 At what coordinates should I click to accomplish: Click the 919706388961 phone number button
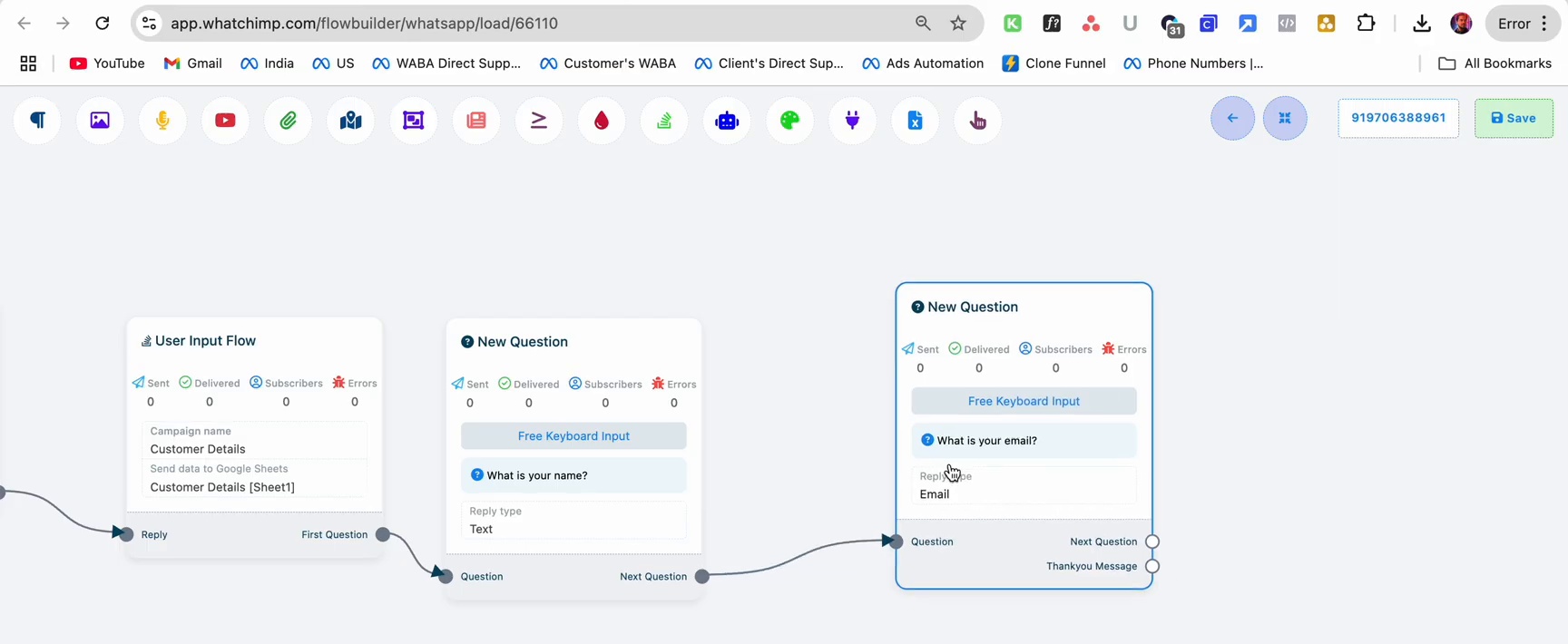[x=1398, y=118]
